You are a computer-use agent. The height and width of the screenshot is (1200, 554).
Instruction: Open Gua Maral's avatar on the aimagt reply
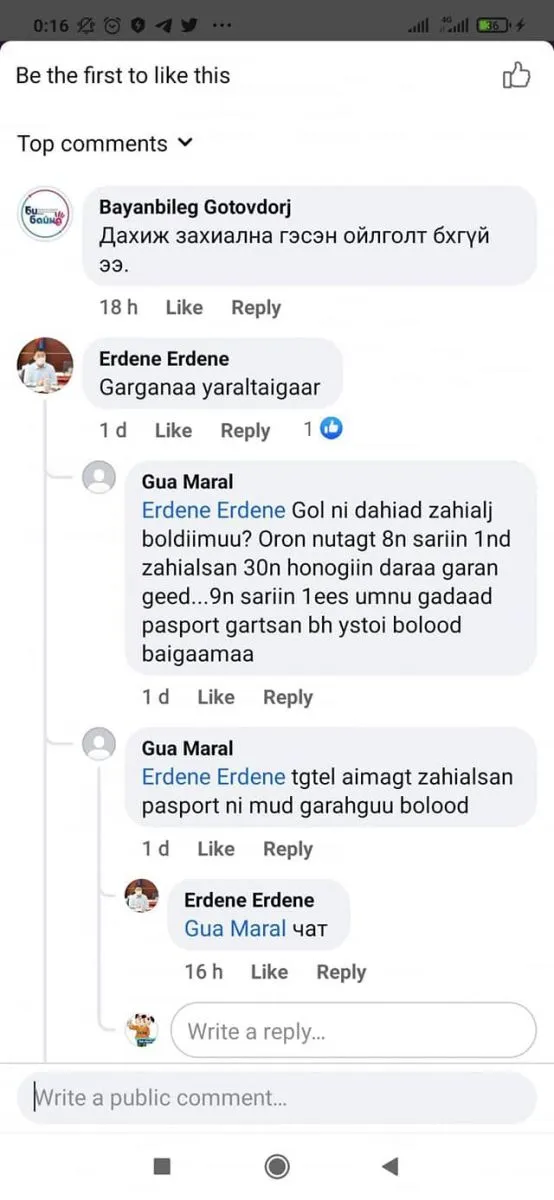click(x=99, y=743)
